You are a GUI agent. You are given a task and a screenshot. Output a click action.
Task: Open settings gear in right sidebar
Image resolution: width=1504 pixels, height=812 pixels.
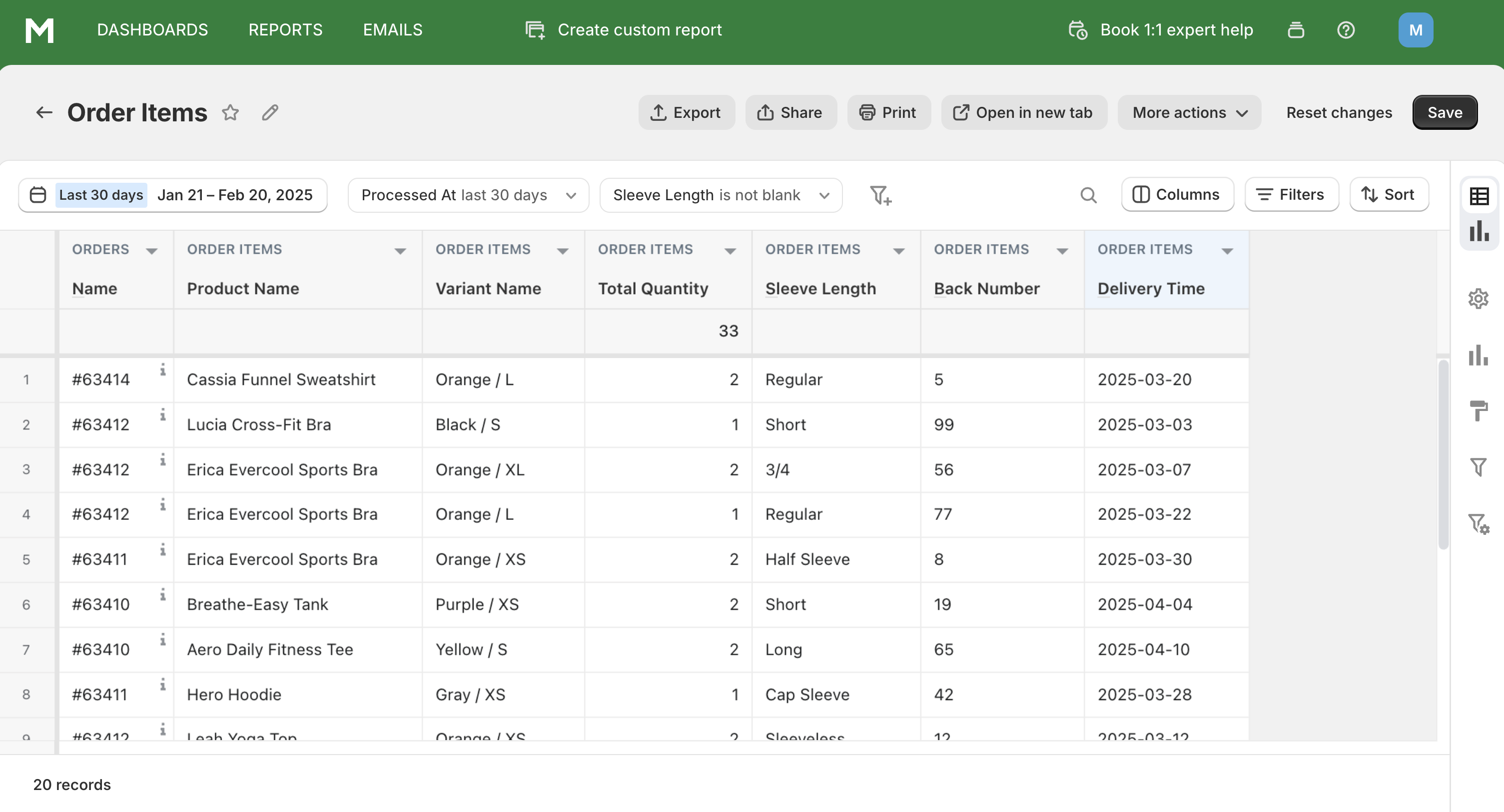tap(1479, 299)
